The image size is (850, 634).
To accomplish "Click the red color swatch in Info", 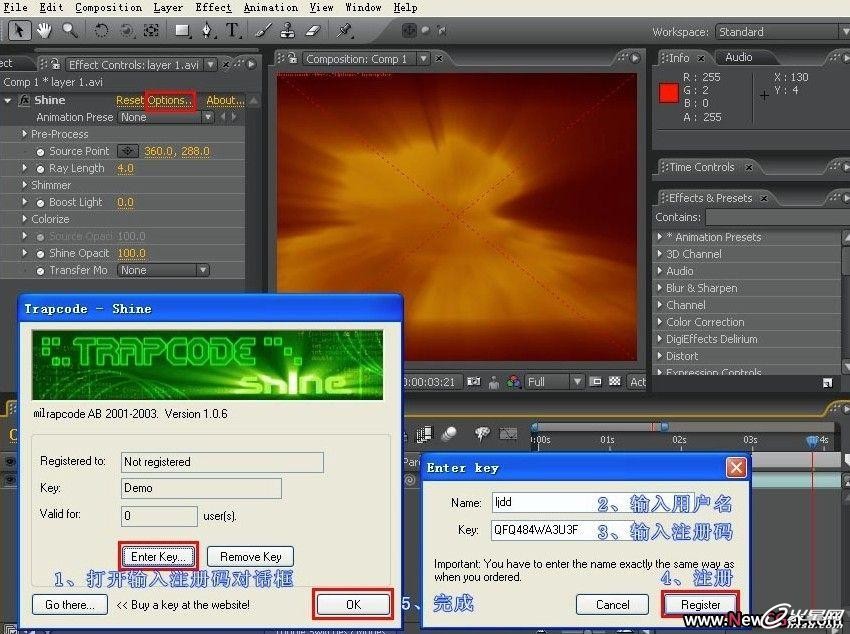I will pyautogui.click(x=669, y=94).
